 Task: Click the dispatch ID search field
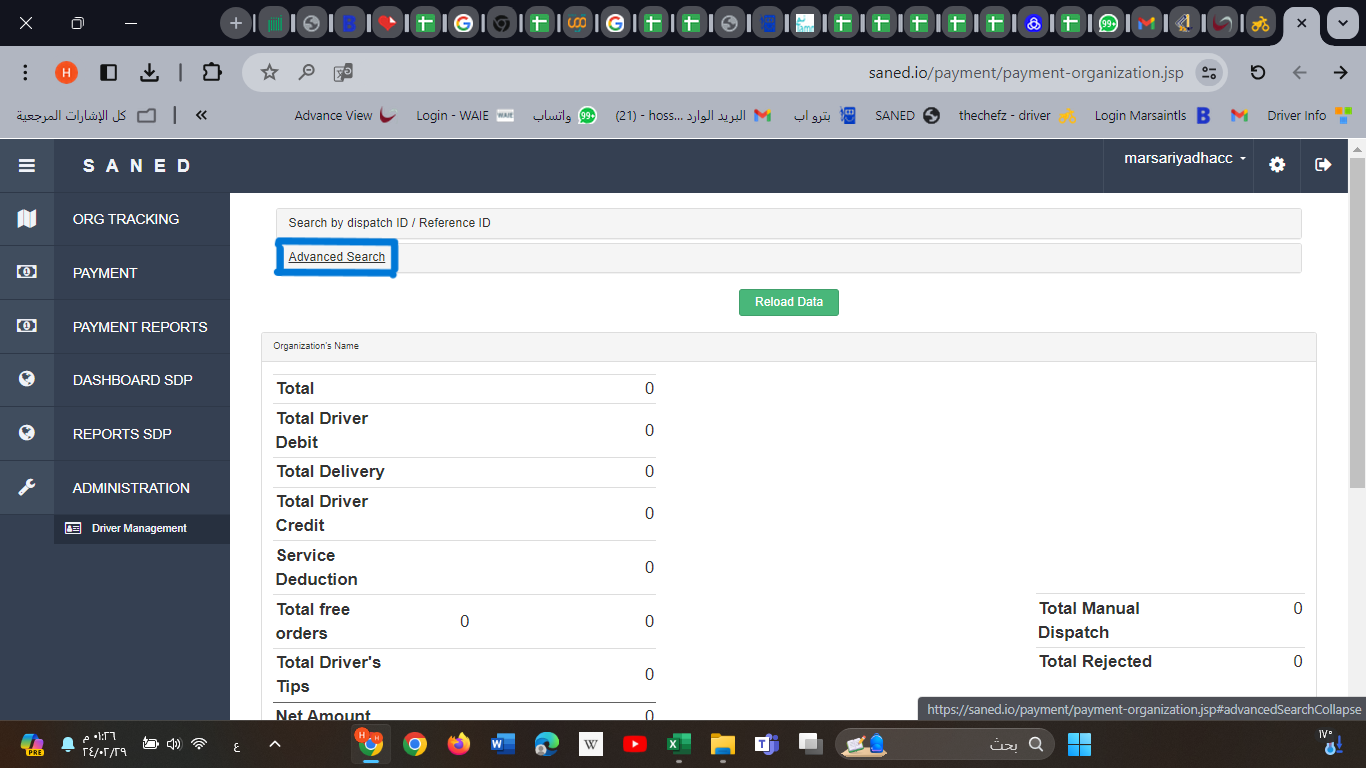point(788,223)
